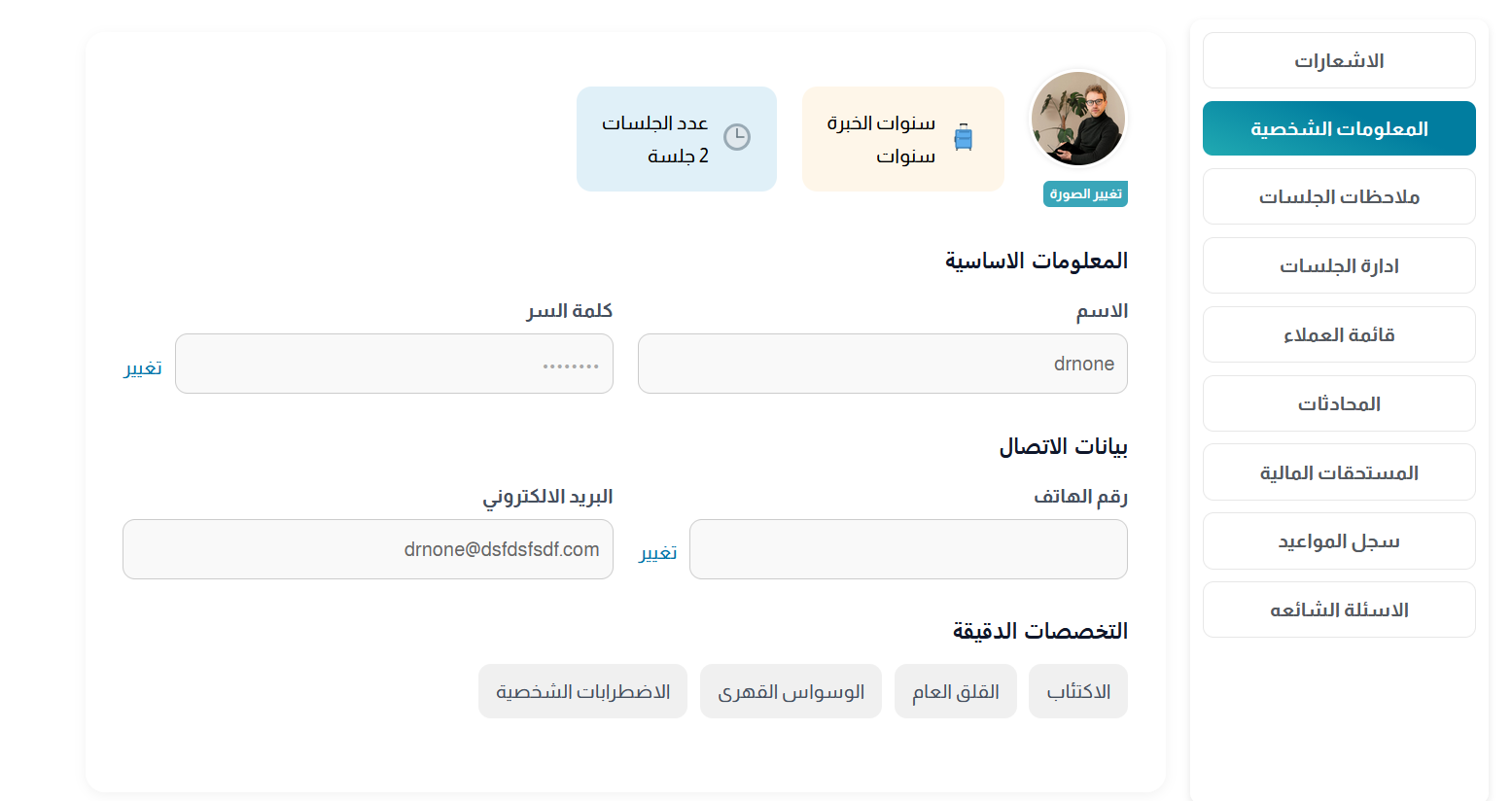Open المحادثات from the sidebar
This screenshot has height=801, width=1512.
[x=1338, y=404]
